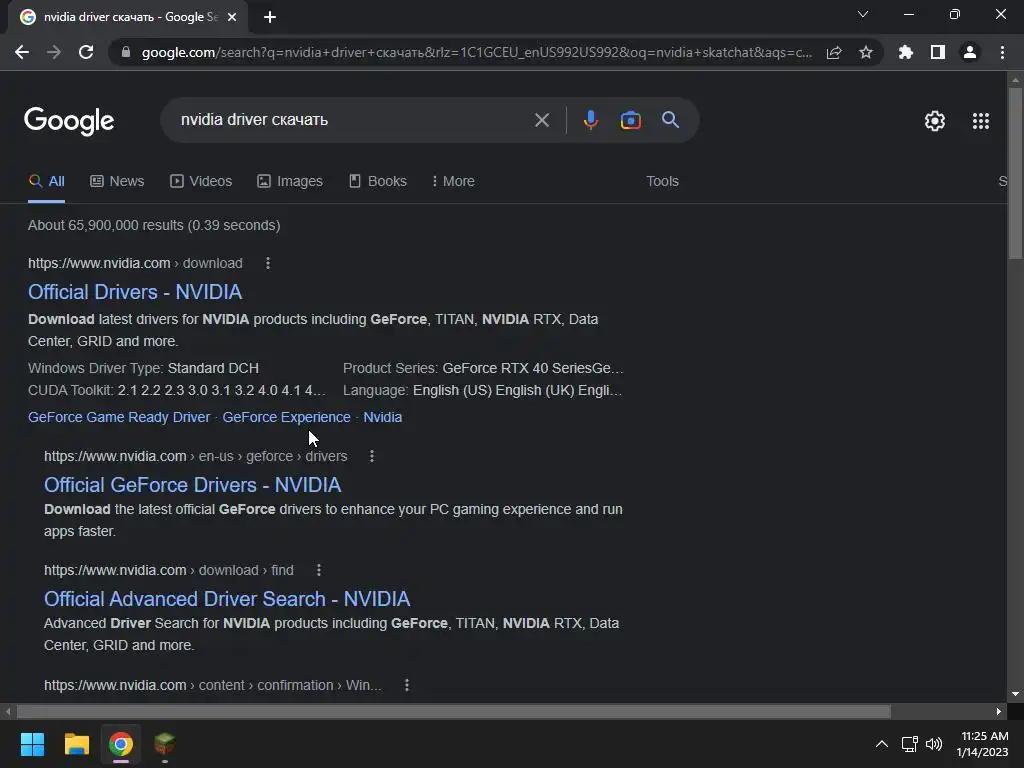Open the Minecraft taskbar icon
Image resolution: width=1024 pixels, height=768 pixels.
[x=165, y=744]
